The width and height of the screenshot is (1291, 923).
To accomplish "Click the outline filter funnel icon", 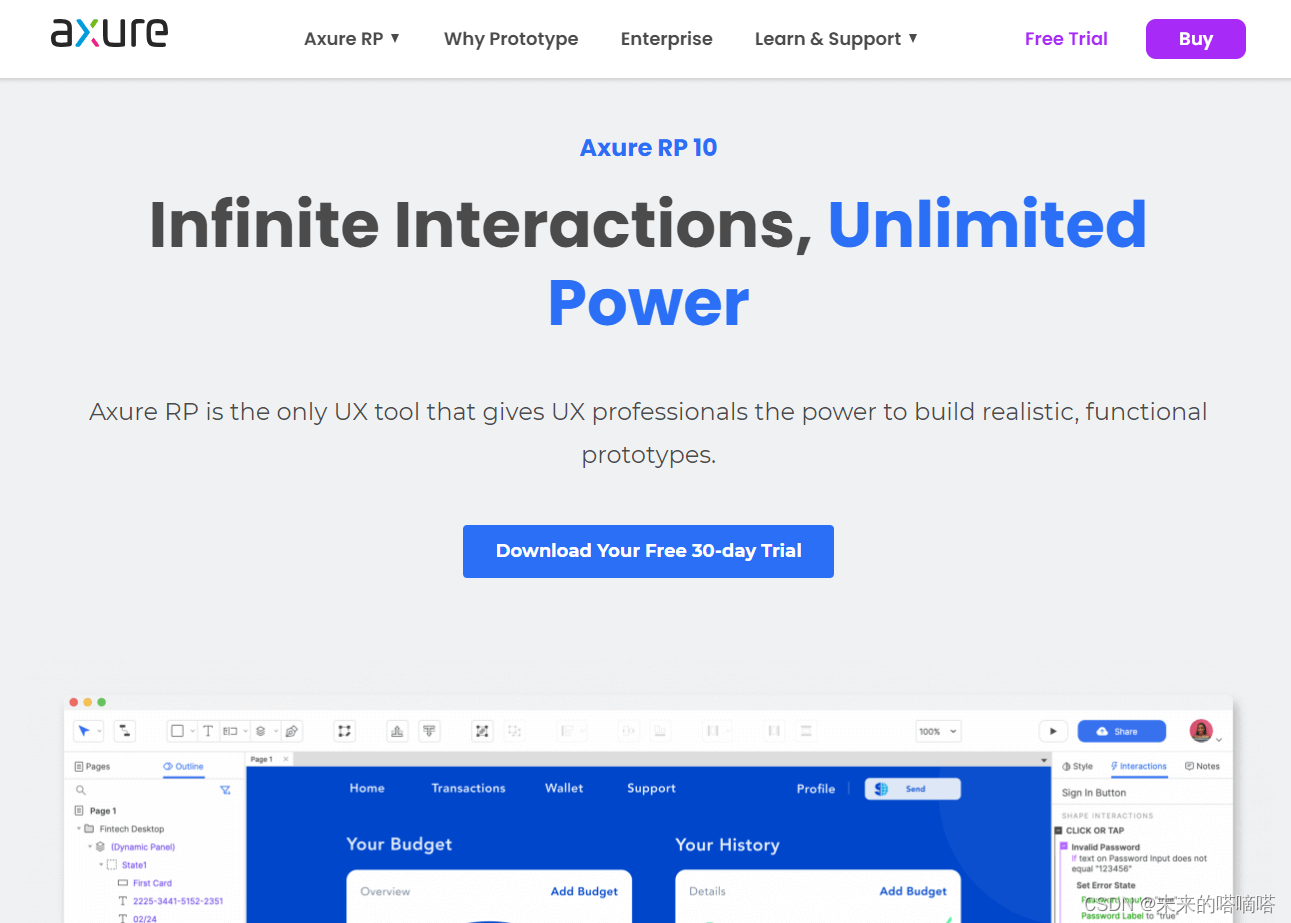I will (225, 790).
